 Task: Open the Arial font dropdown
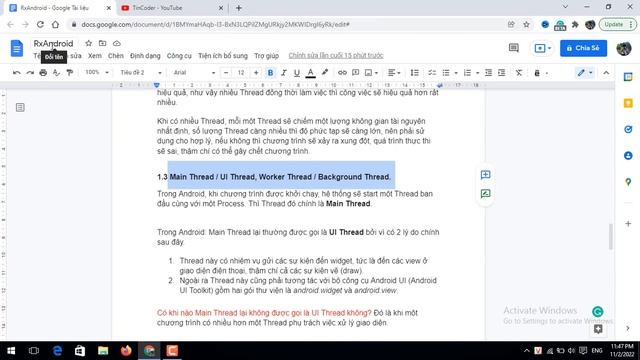(x=194, y=73)
